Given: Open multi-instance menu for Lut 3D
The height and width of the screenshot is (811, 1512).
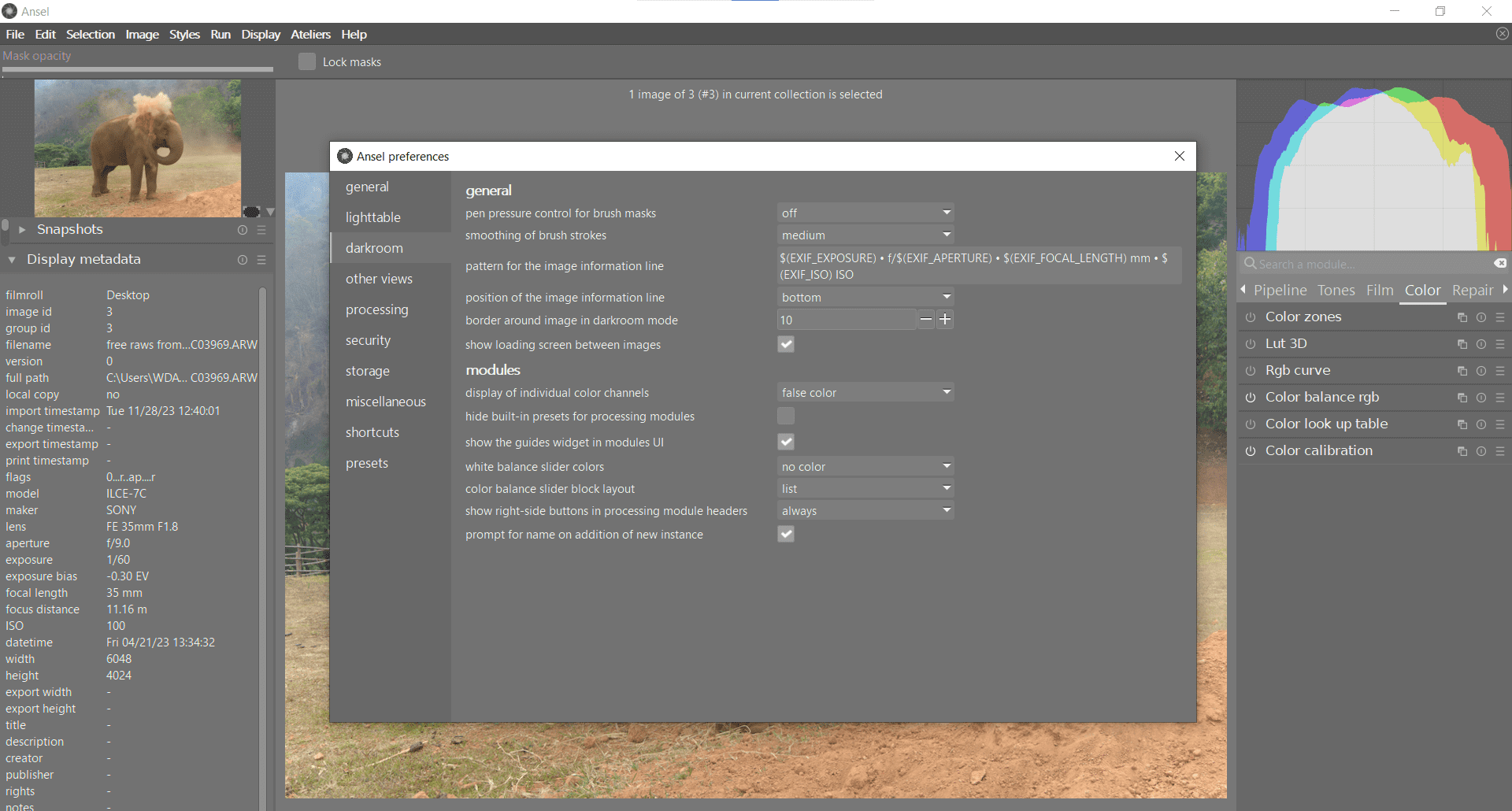Looking at the screenshot, I should coord(1462,344).
